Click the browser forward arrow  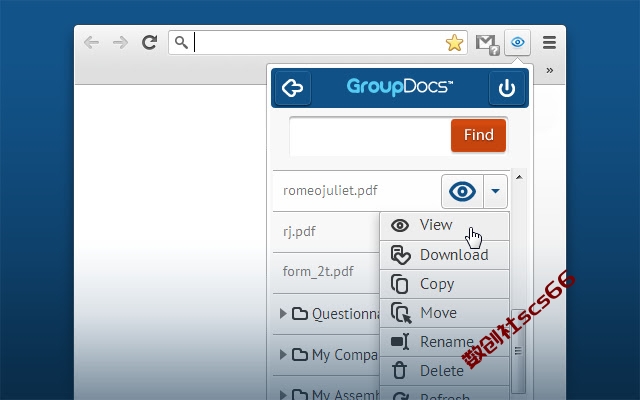120,42
